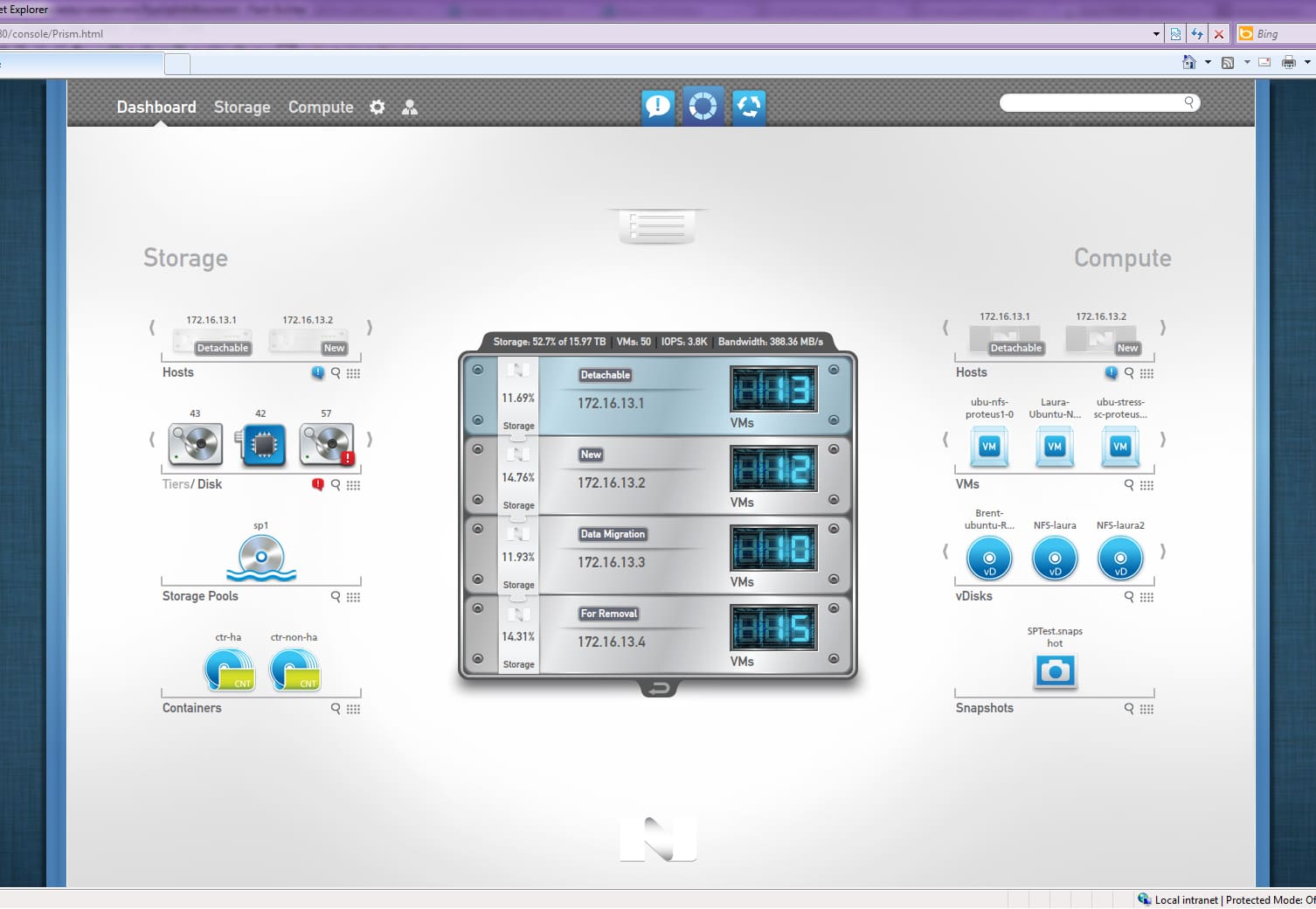The width and height of the screenshot is (1316, 909).
Task: Open the Compute tab
Action: click(x=321, y=107)
